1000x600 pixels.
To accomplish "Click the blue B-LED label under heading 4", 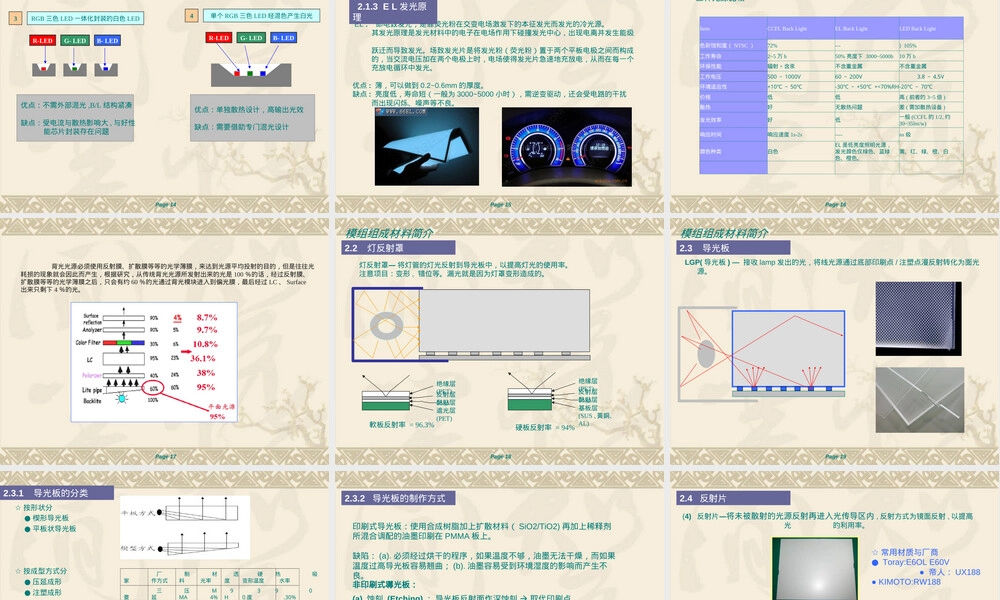I will [283, 38].
